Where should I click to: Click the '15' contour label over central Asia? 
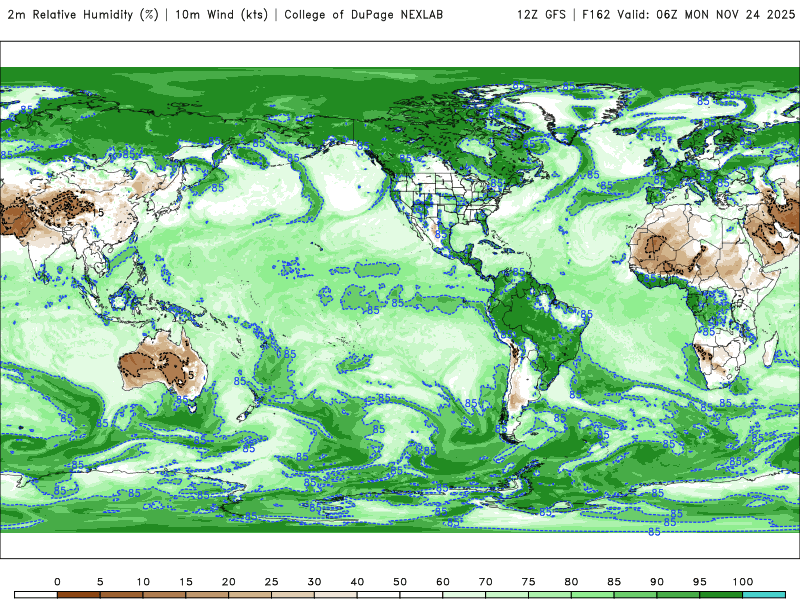(x=98, y=212)
